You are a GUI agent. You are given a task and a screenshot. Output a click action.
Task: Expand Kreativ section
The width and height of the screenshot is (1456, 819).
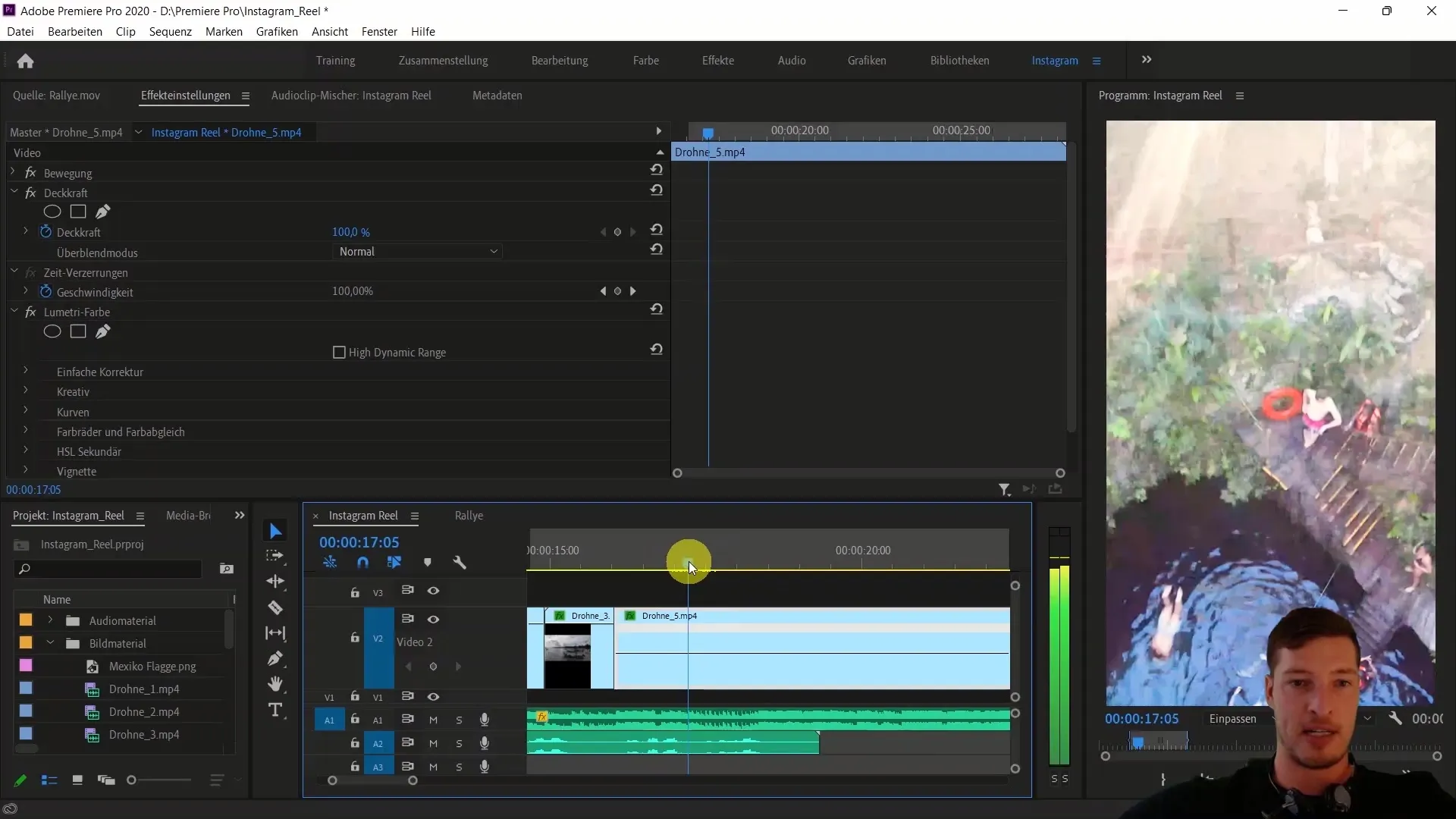(x=26, y=391)
